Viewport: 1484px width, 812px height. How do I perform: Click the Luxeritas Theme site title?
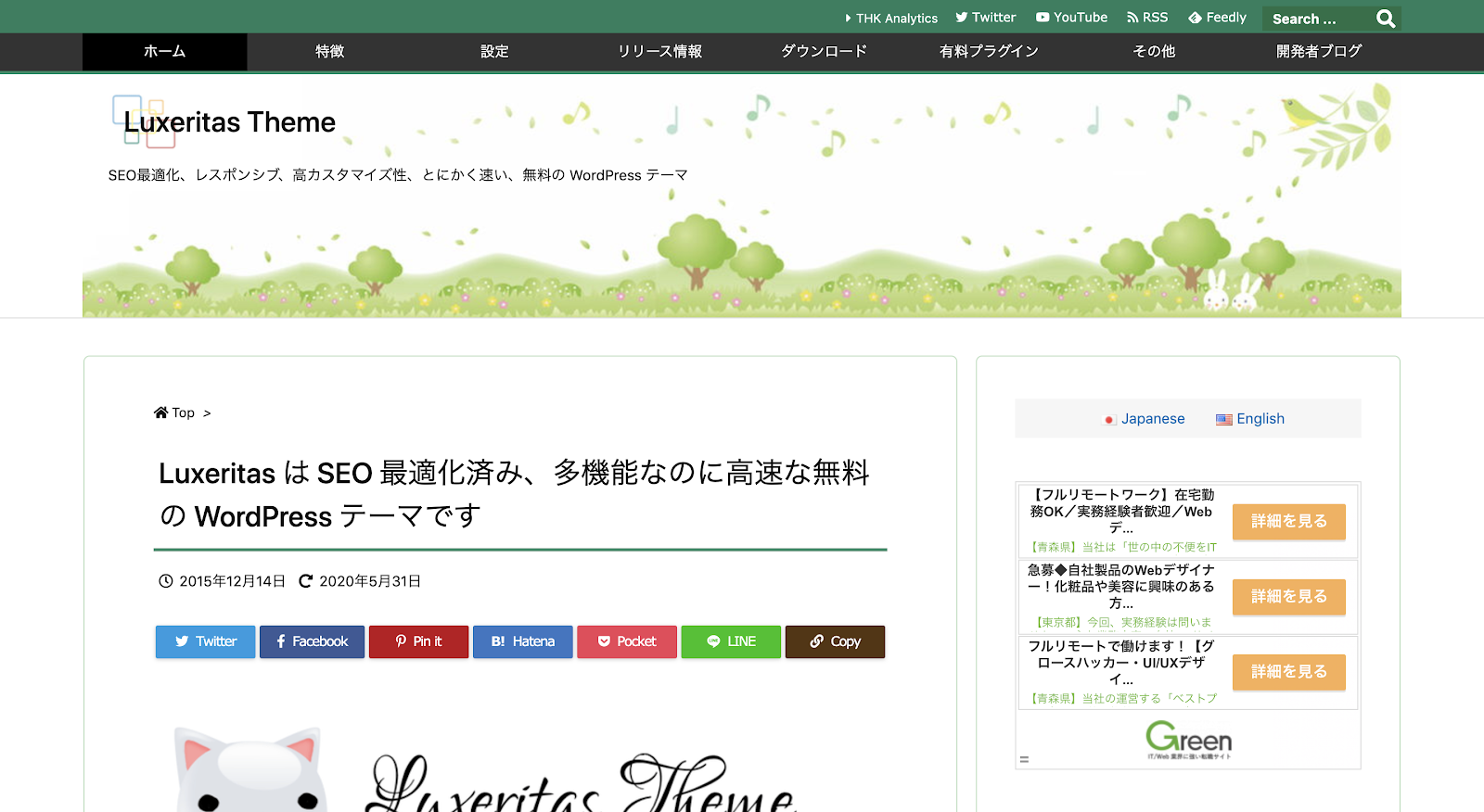(x=230, y=122)
